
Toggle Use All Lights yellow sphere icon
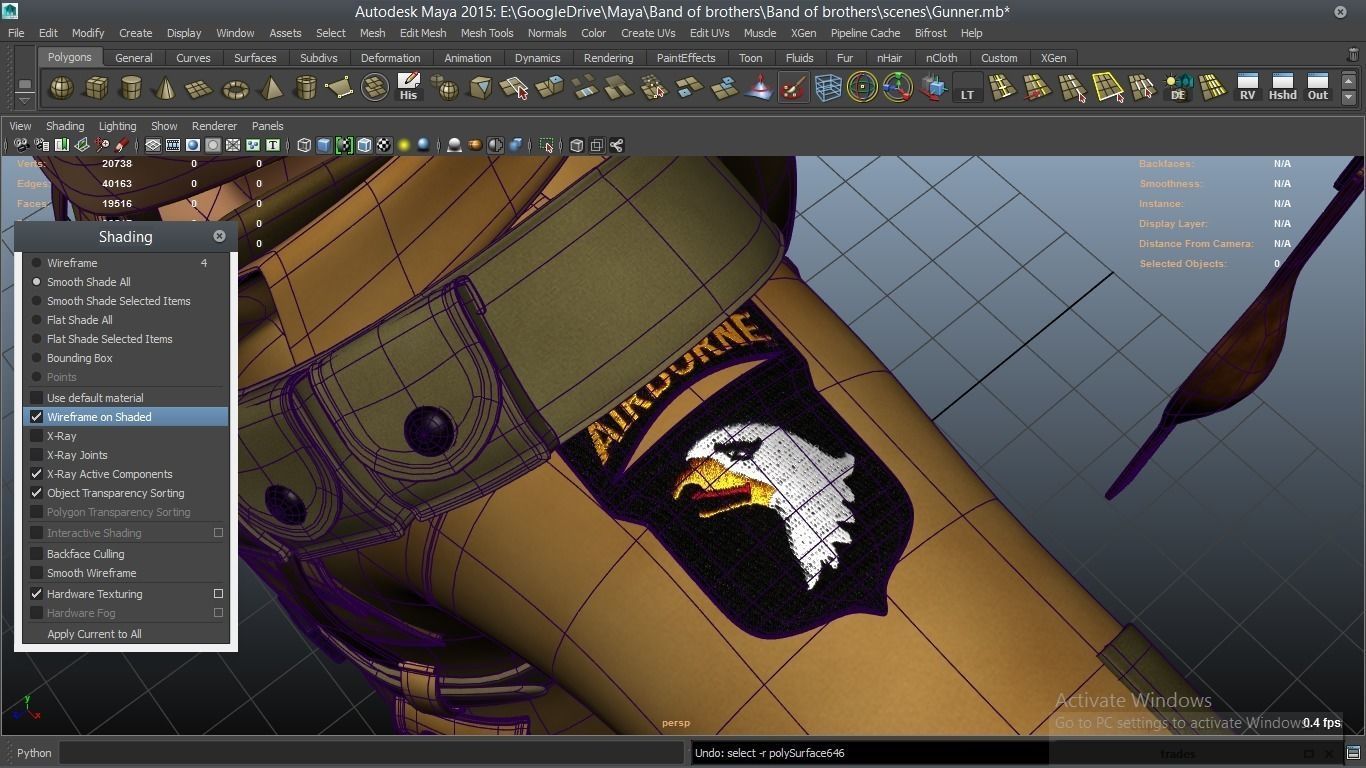tap(404, 145)
